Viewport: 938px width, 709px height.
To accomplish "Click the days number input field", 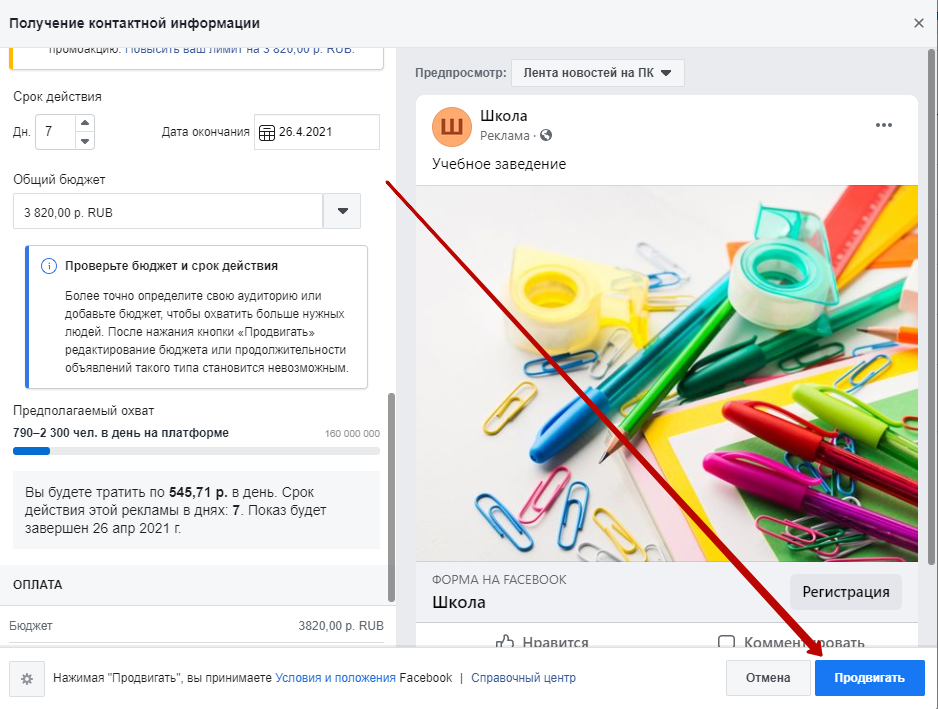I will 56,132.
